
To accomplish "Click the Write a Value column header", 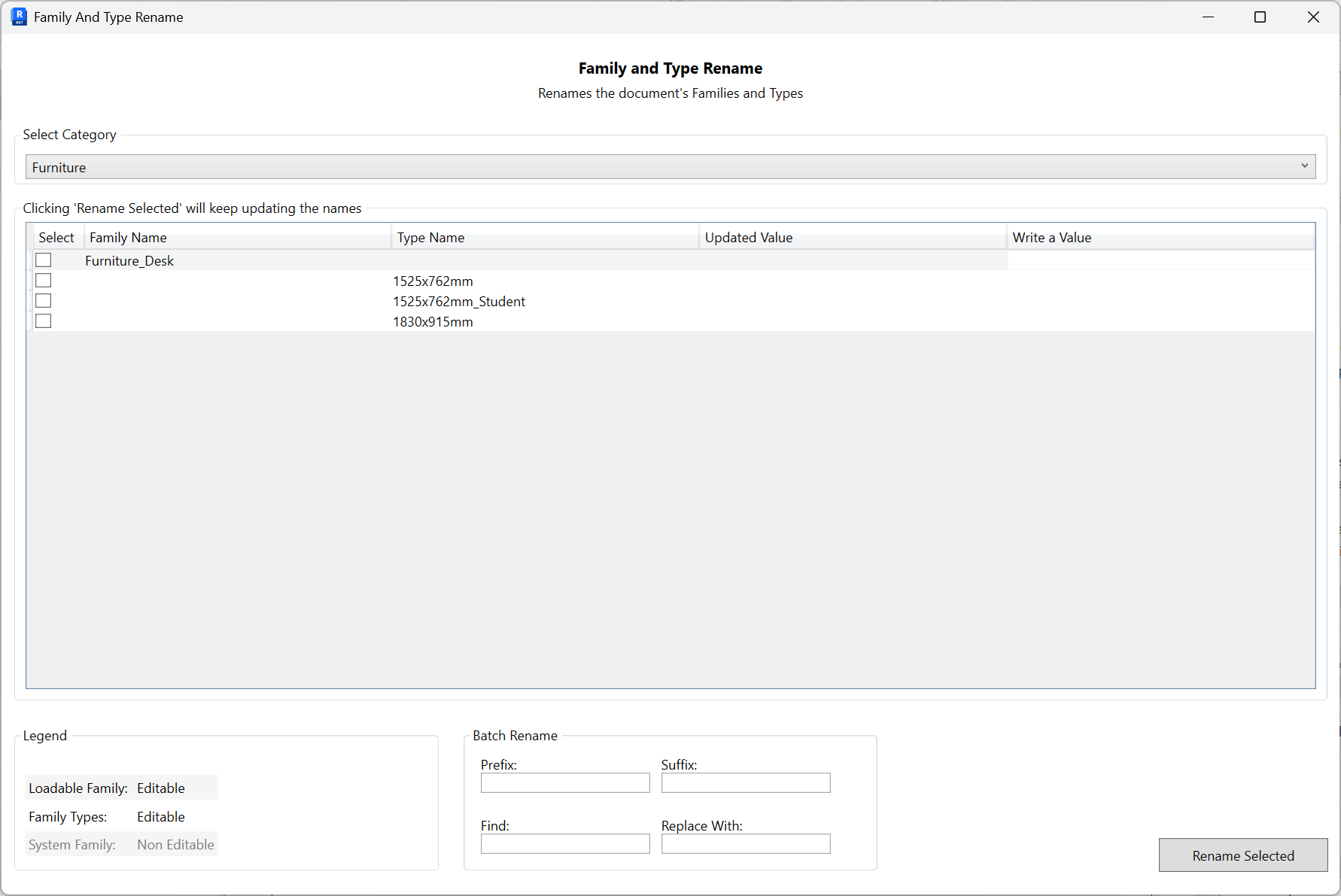I will point(1051,237).
